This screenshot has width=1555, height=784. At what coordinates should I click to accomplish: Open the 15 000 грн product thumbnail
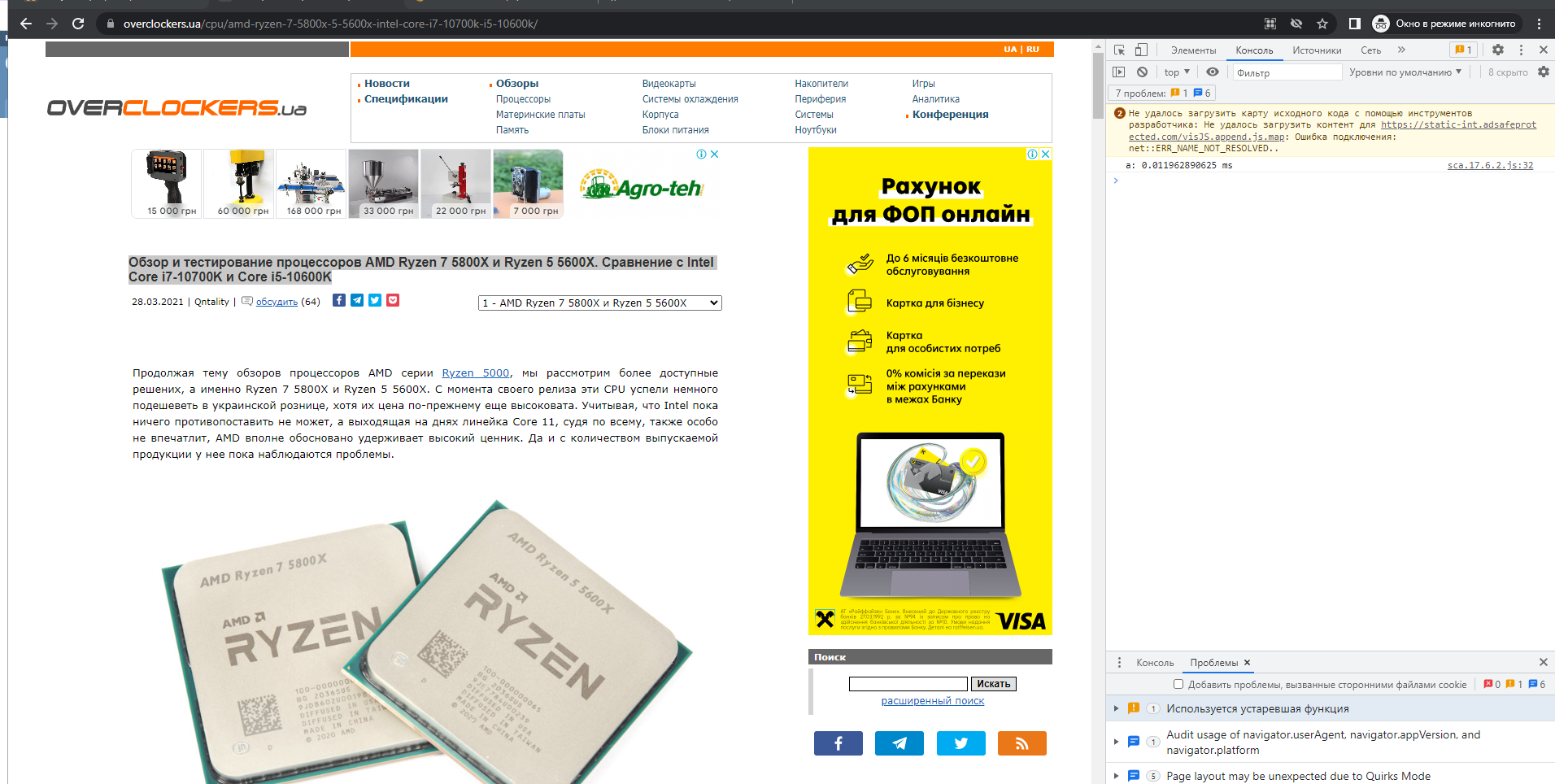tap(167, 184)
